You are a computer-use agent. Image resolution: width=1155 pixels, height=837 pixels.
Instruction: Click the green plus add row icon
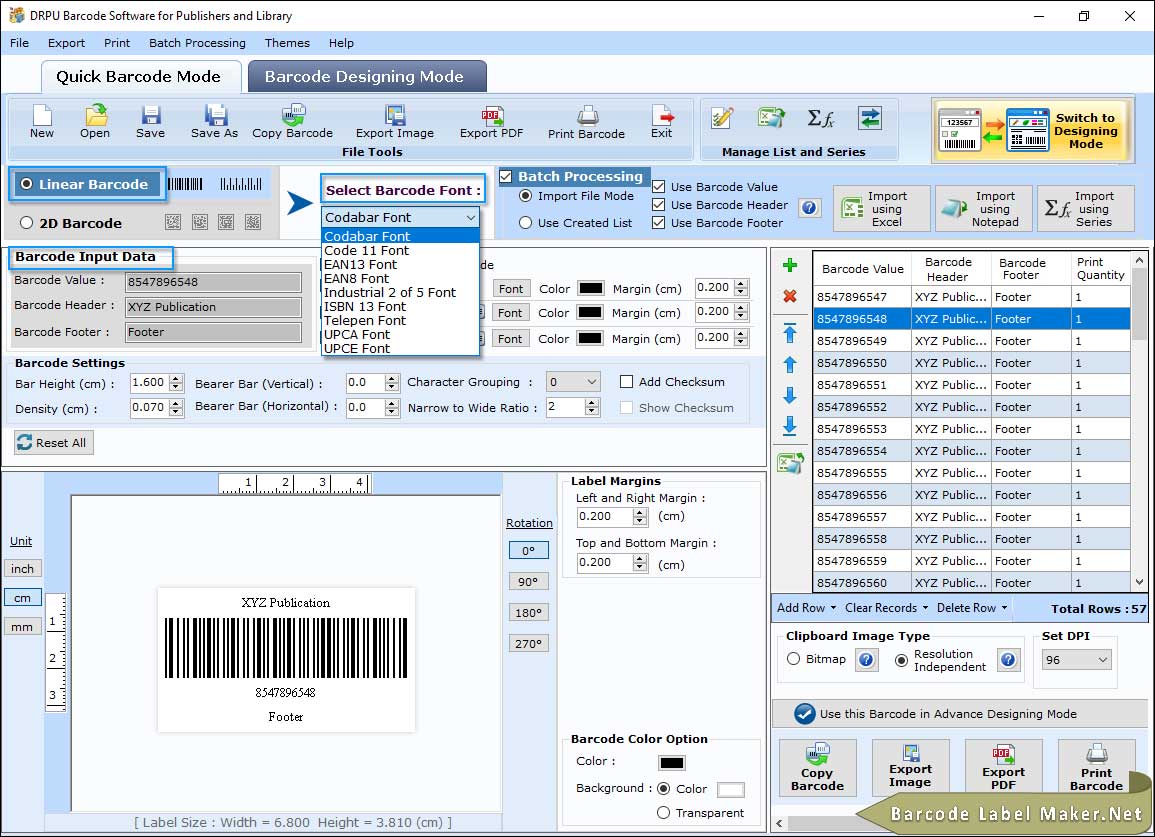click(x=790, y=265)
